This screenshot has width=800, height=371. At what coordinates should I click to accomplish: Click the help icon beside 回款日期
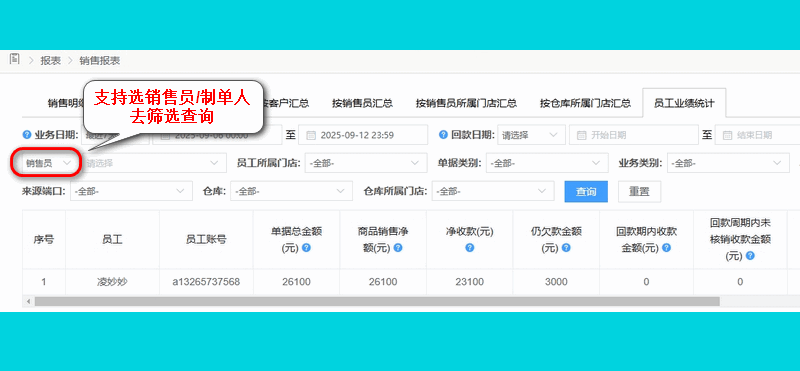443,135
